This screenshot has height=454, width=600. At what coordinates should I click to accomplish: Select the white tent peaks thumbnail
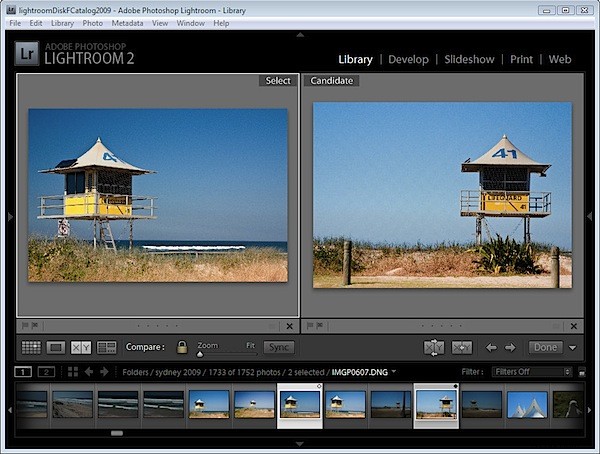(527, 404)
